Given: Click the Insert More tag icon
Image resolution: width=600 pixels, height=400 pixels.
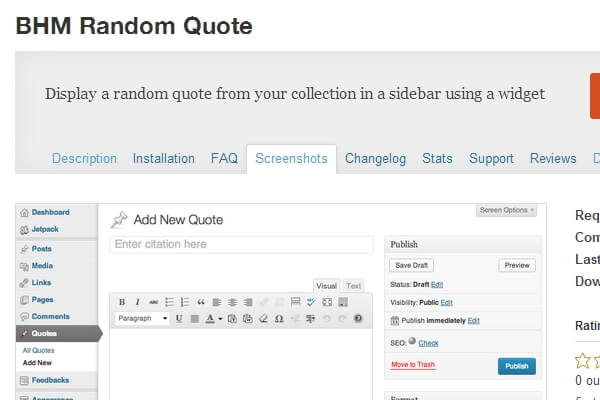Looking at the screenshot, I should click(x=295, y=302).
